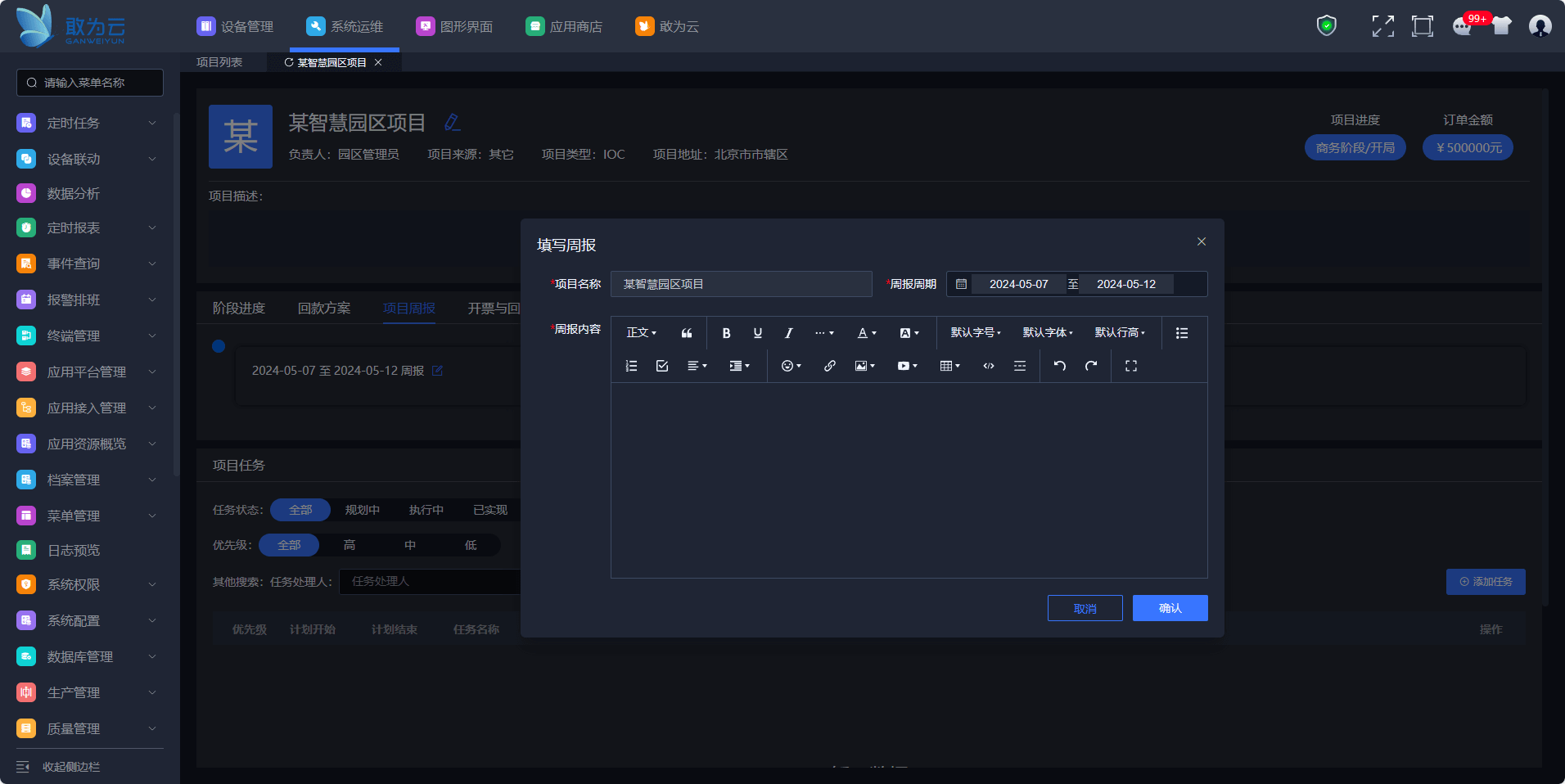The image size is (1565, 784).
Task: Expand editor to fullscreen mode
Action: [x=1131, y=366]
